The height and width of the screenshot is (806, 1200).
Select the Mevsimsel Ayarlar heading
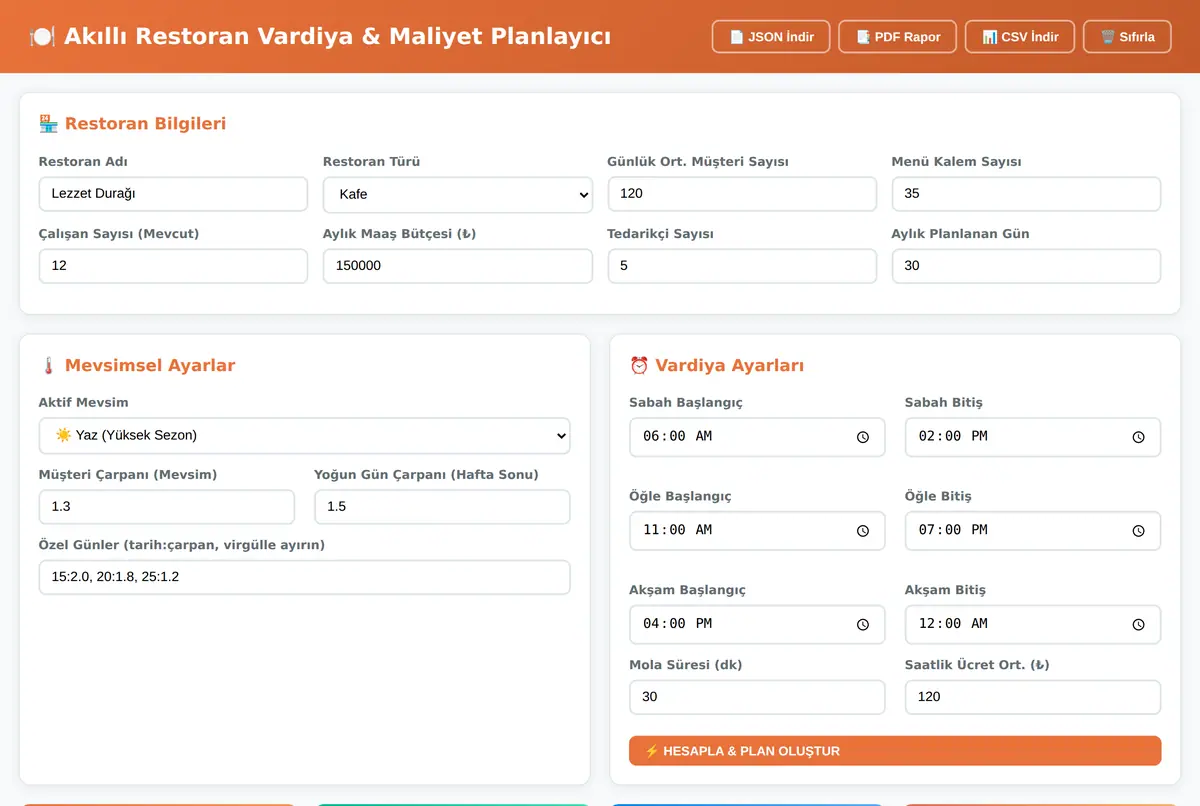pos(137,365)
